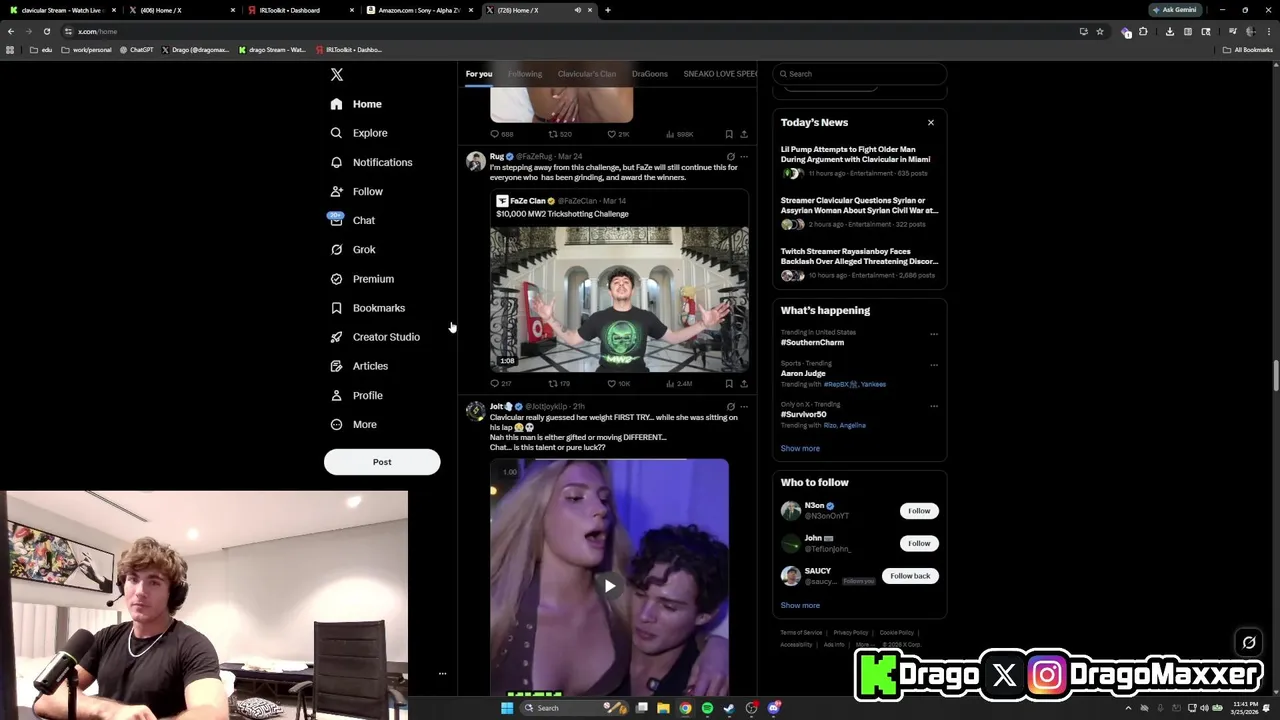The width and height of the screenshot is (1280, 720).
Task: Click Grok explain icon on Jolt's post
Action: [x=731, y=407]
